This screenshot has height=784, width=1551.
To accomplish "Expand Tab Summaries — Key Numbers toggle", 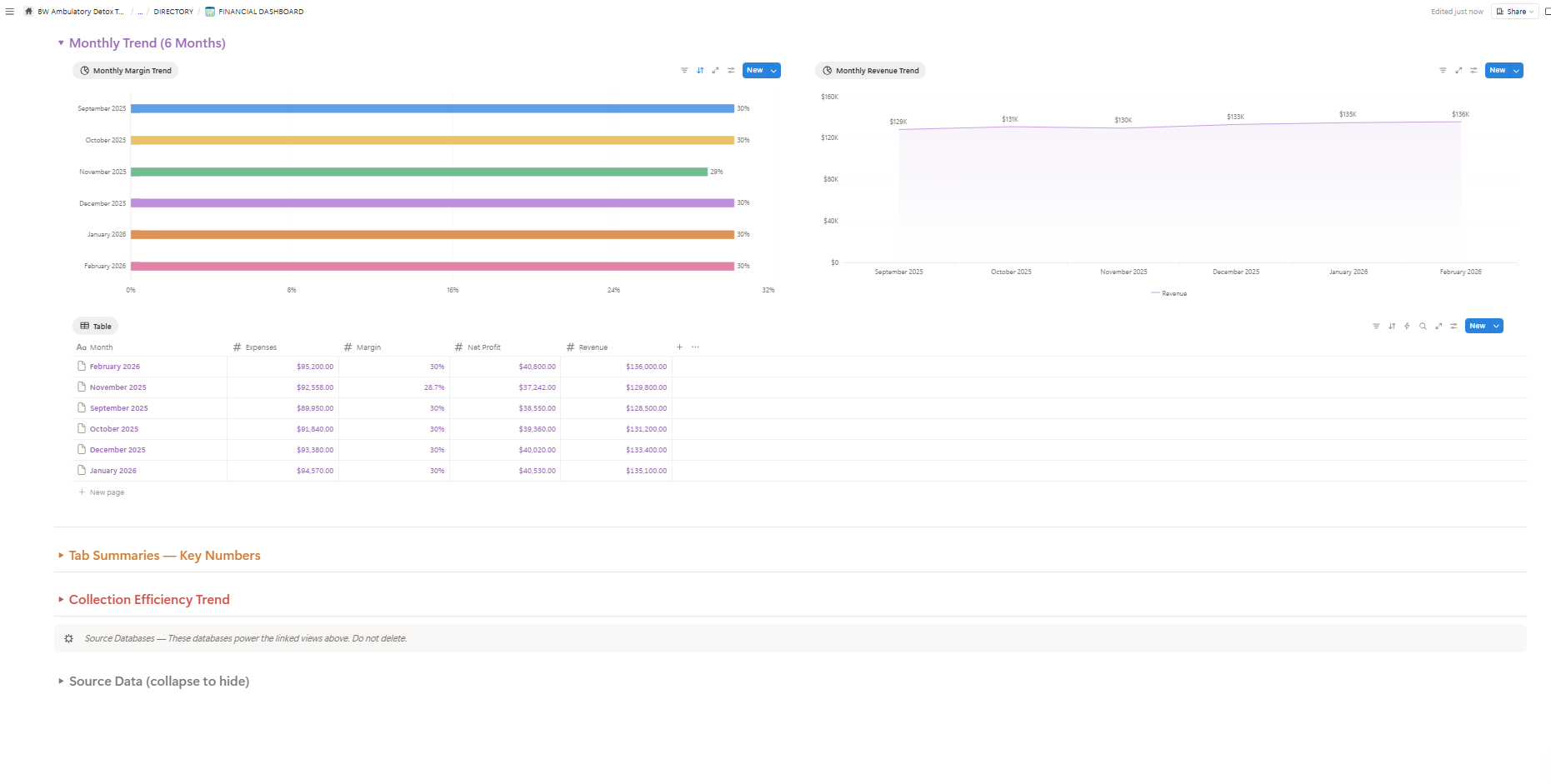I will click(x=61, y=556).
